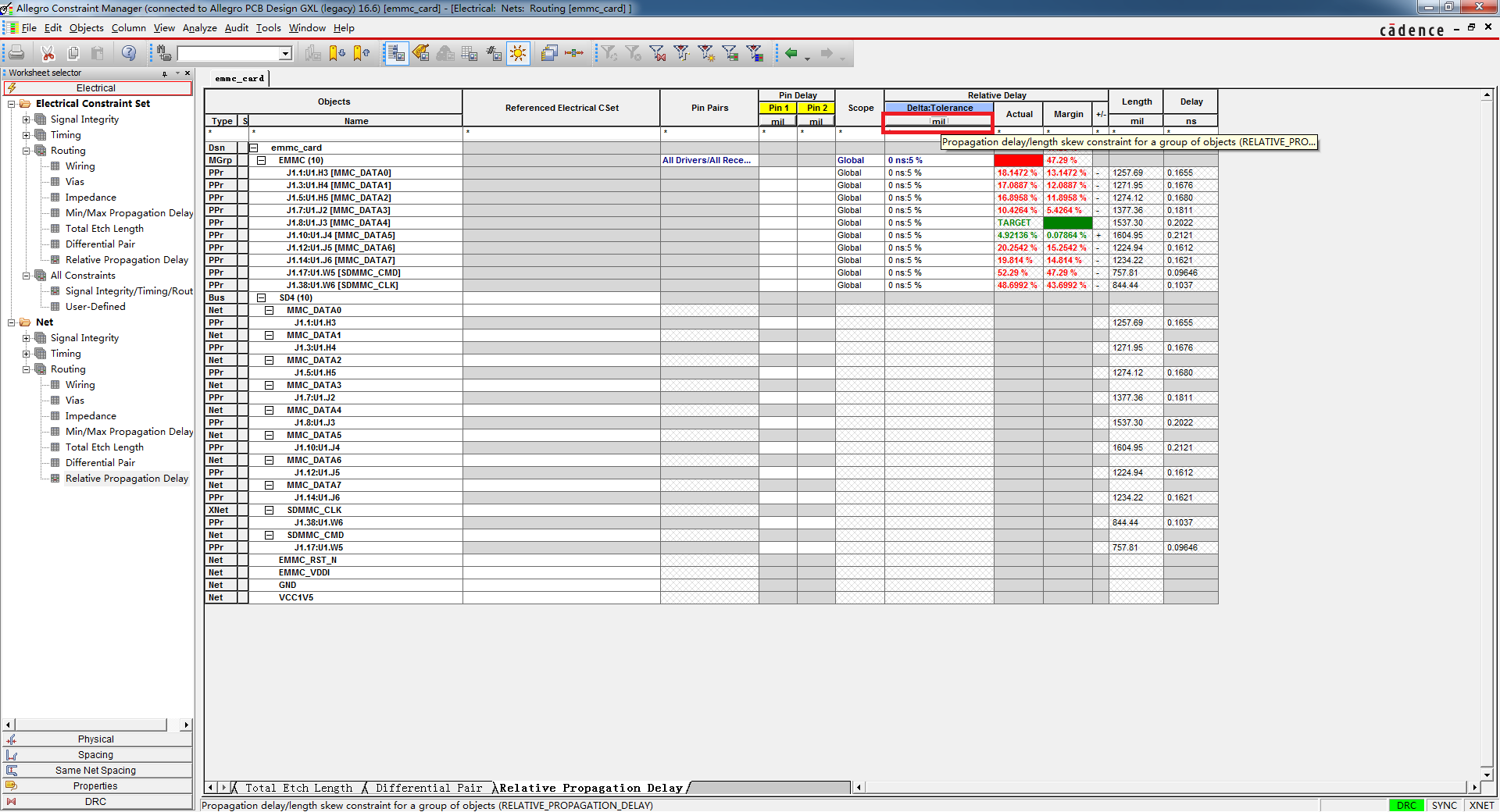This screenshot has height=812, width=1500.
Task: Open the Column menu
Action: tap(129, 28)
